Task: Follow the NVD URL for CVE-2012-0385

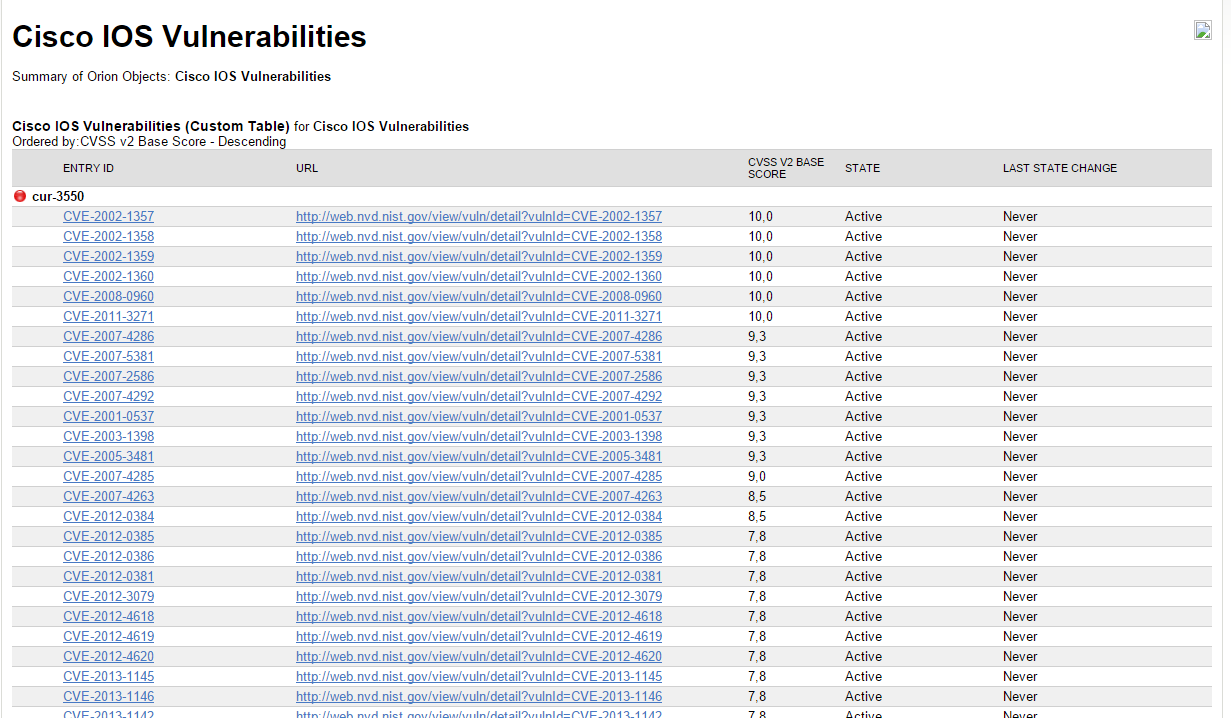Action: click(x=479, y=536)
